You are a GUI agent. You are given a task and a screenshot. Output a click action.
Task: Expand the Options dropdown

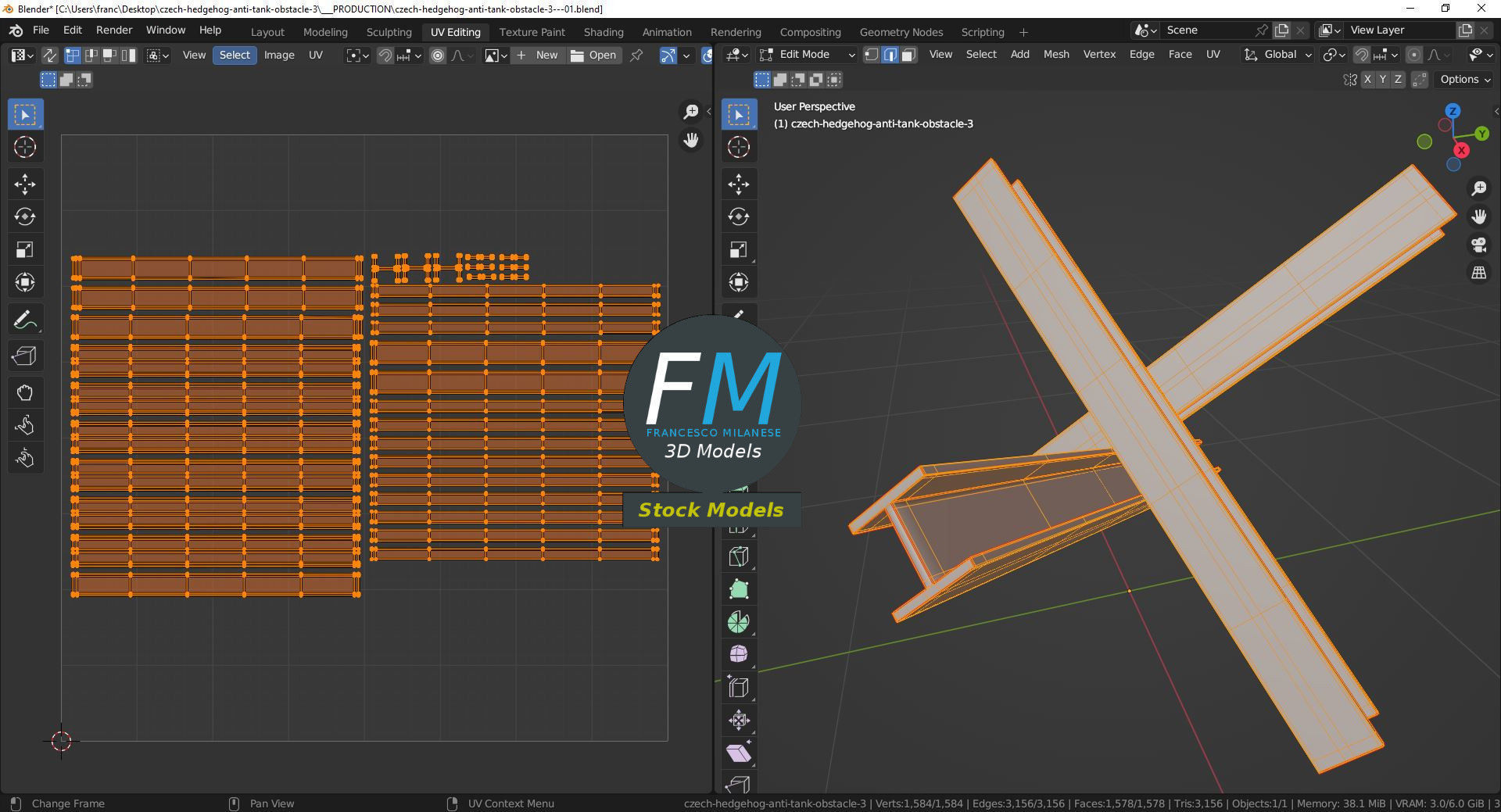(x=1465, y=79)
